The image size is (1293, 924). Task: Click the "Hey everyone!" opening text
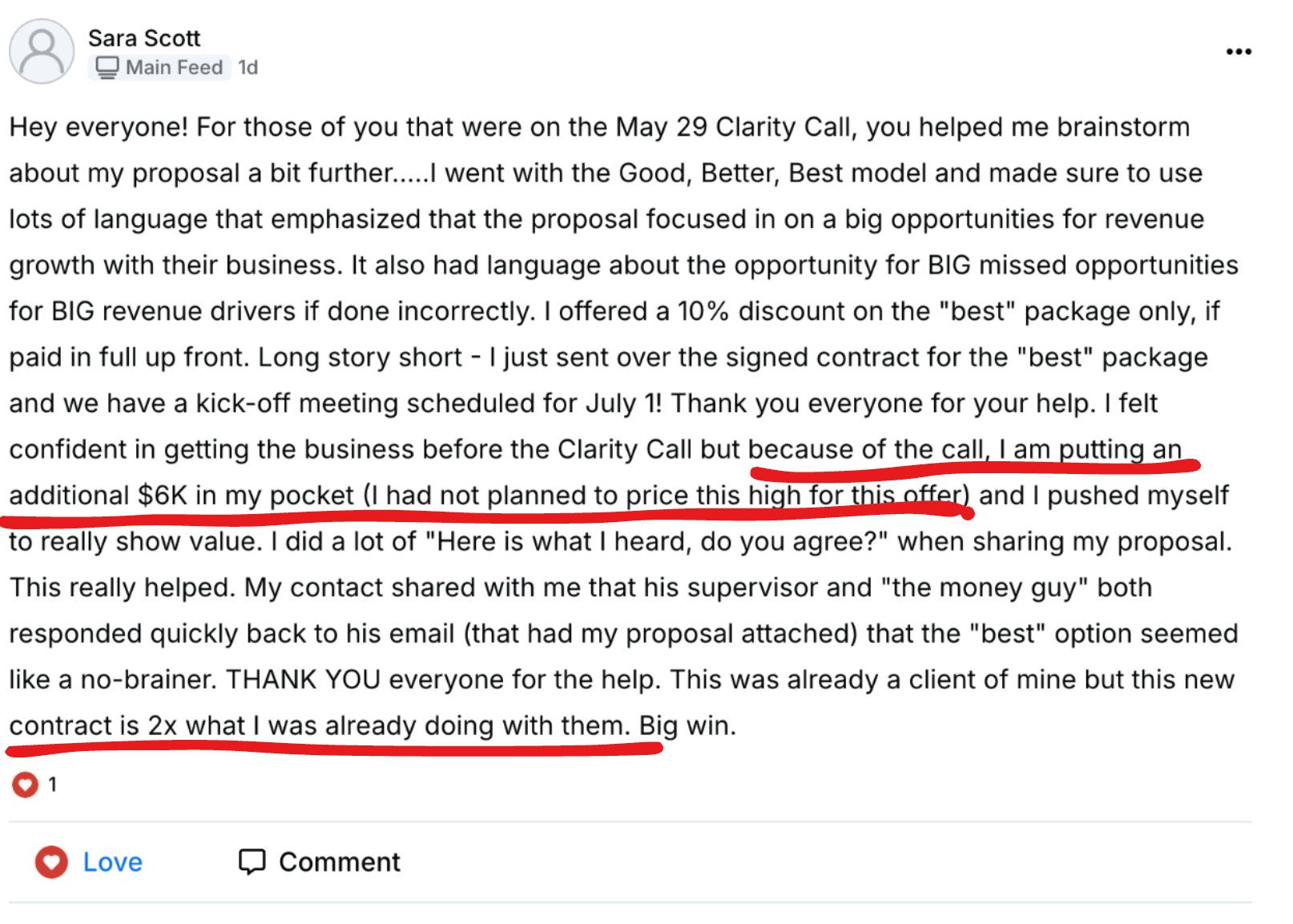click(x=98, y=127)
